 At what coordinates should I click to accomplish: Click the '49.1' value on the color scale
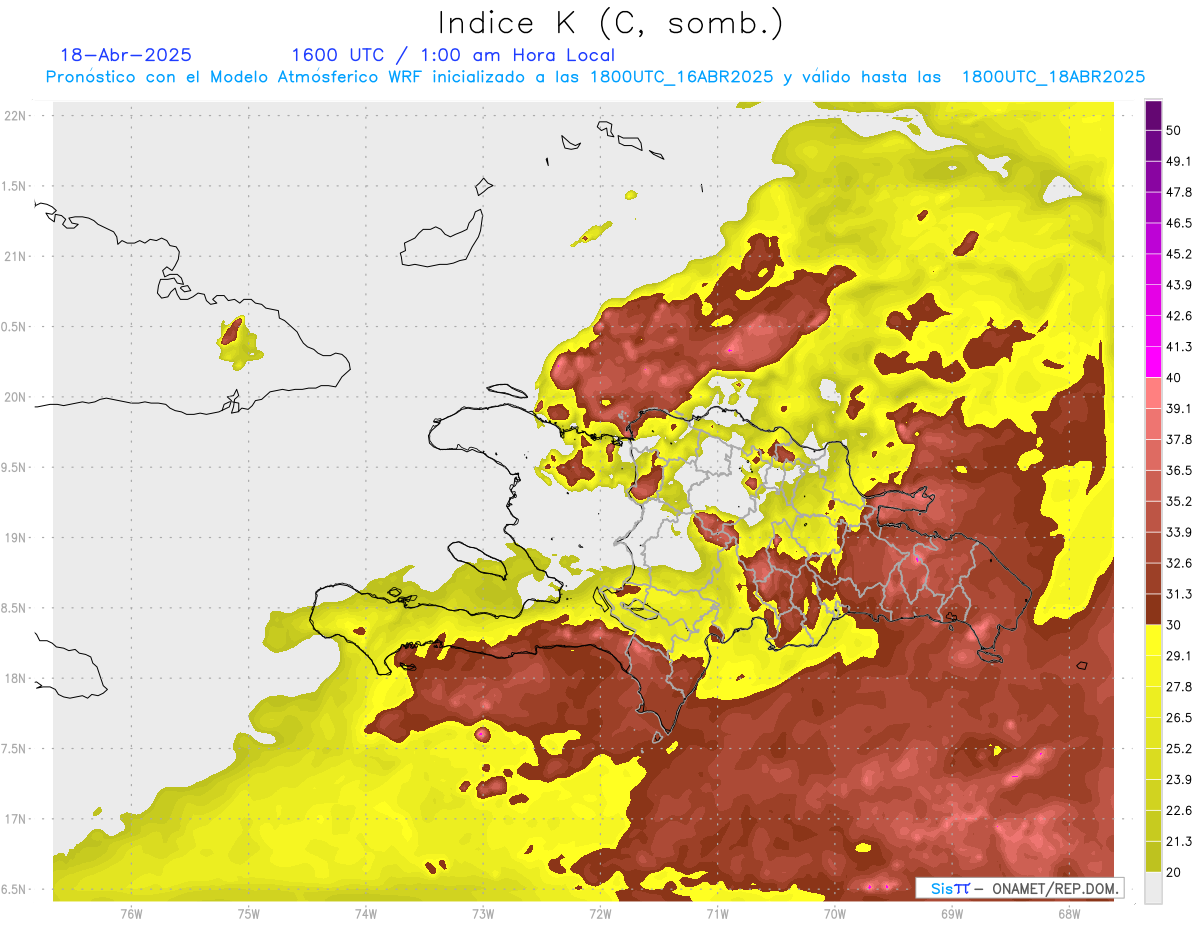pos(1179,161)
